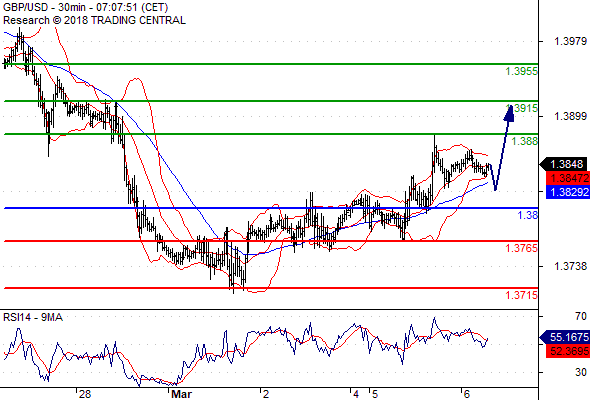Click the blue 1.38 pivot label
The height and width of the screenshot is (400, 590).
tap(528, 215)
